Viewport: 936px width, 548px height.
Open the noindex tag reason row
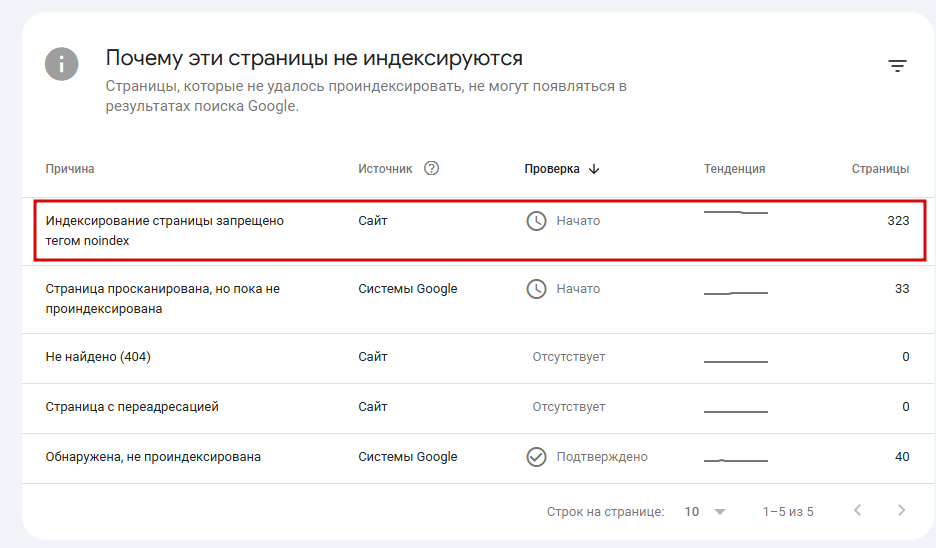tap(165, 230)
